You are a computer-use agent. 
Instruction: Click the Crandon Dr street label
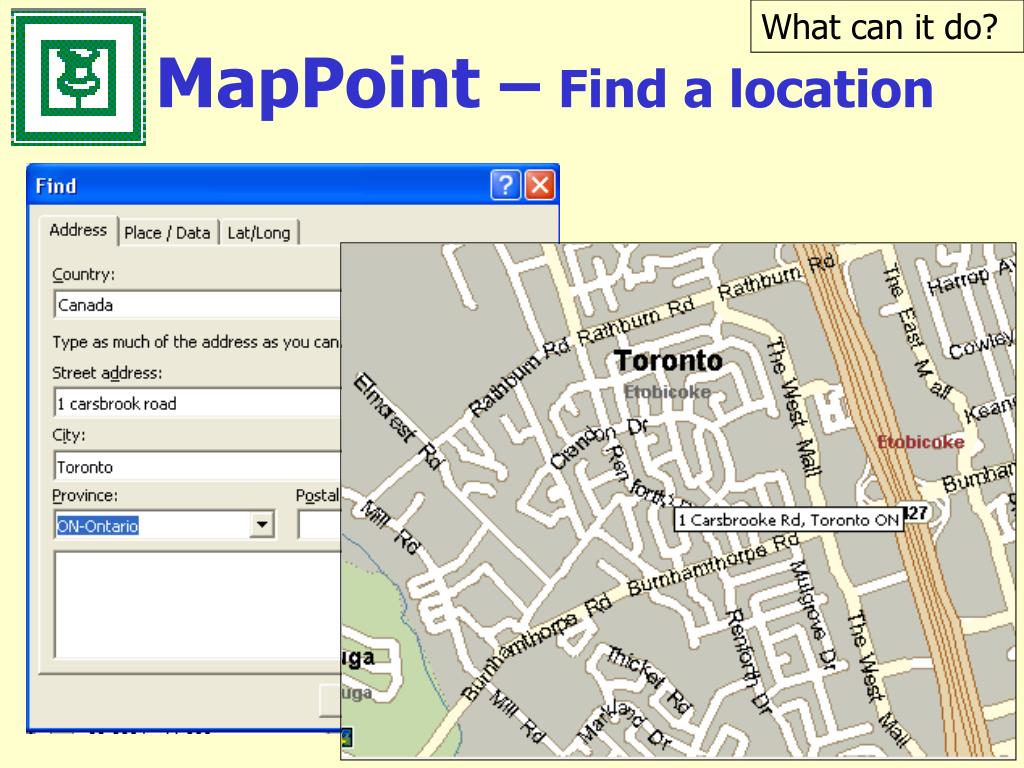(x=598, y=443)
